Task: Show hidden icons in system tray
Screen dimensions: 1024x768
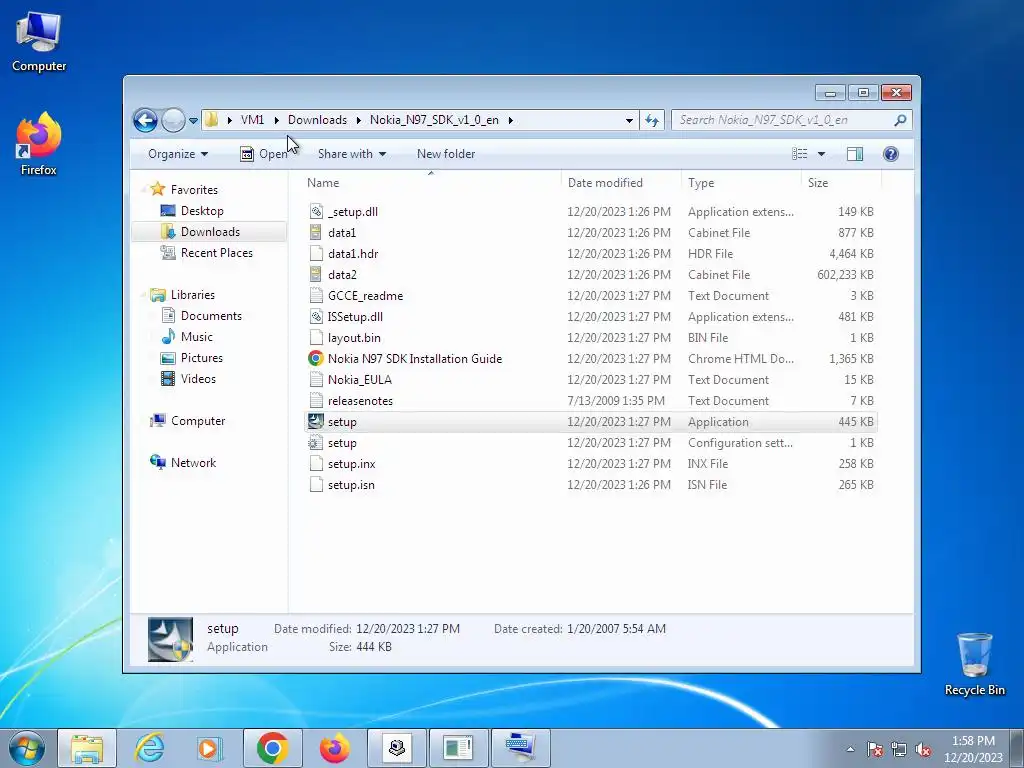Action: (x=850, y=749)
